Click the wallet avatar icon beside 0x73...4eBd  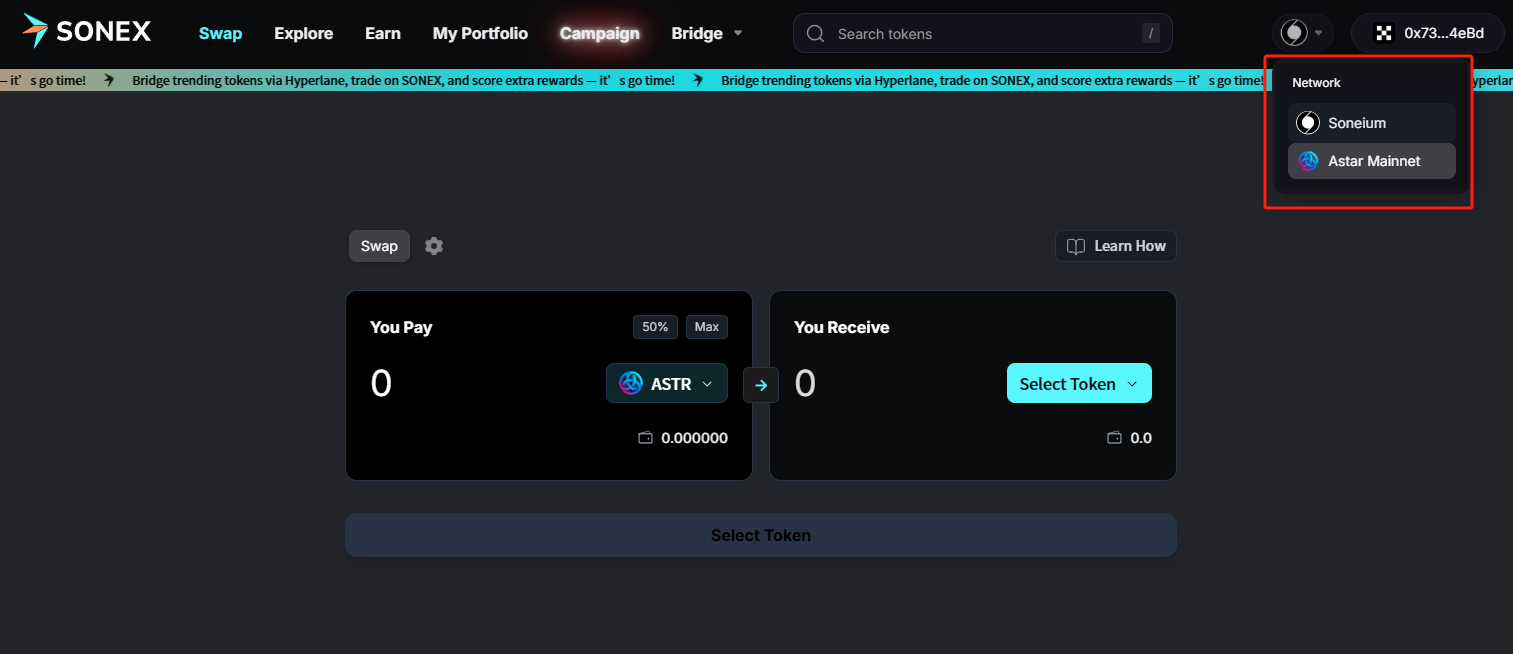click(1384, 33)
